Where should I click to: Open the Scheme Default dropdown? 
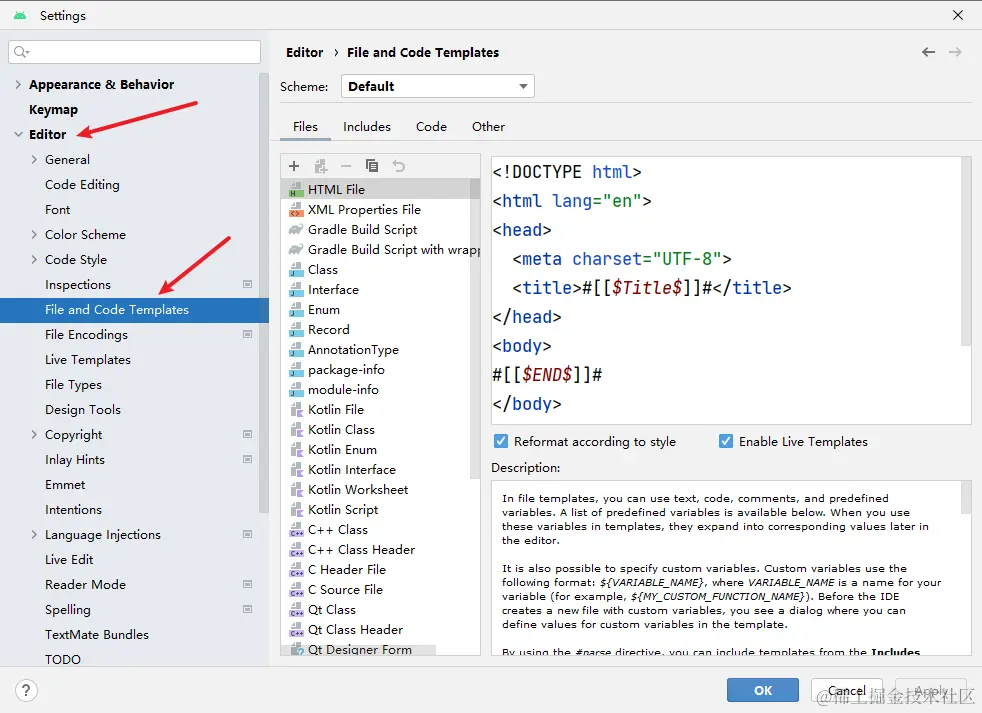[x=438, y=86]
